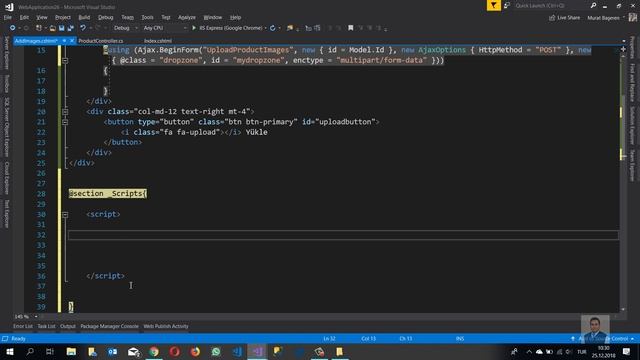Switch to the ProductController.cs tab
Screen dimensions: 640x360
click(101, 41)
